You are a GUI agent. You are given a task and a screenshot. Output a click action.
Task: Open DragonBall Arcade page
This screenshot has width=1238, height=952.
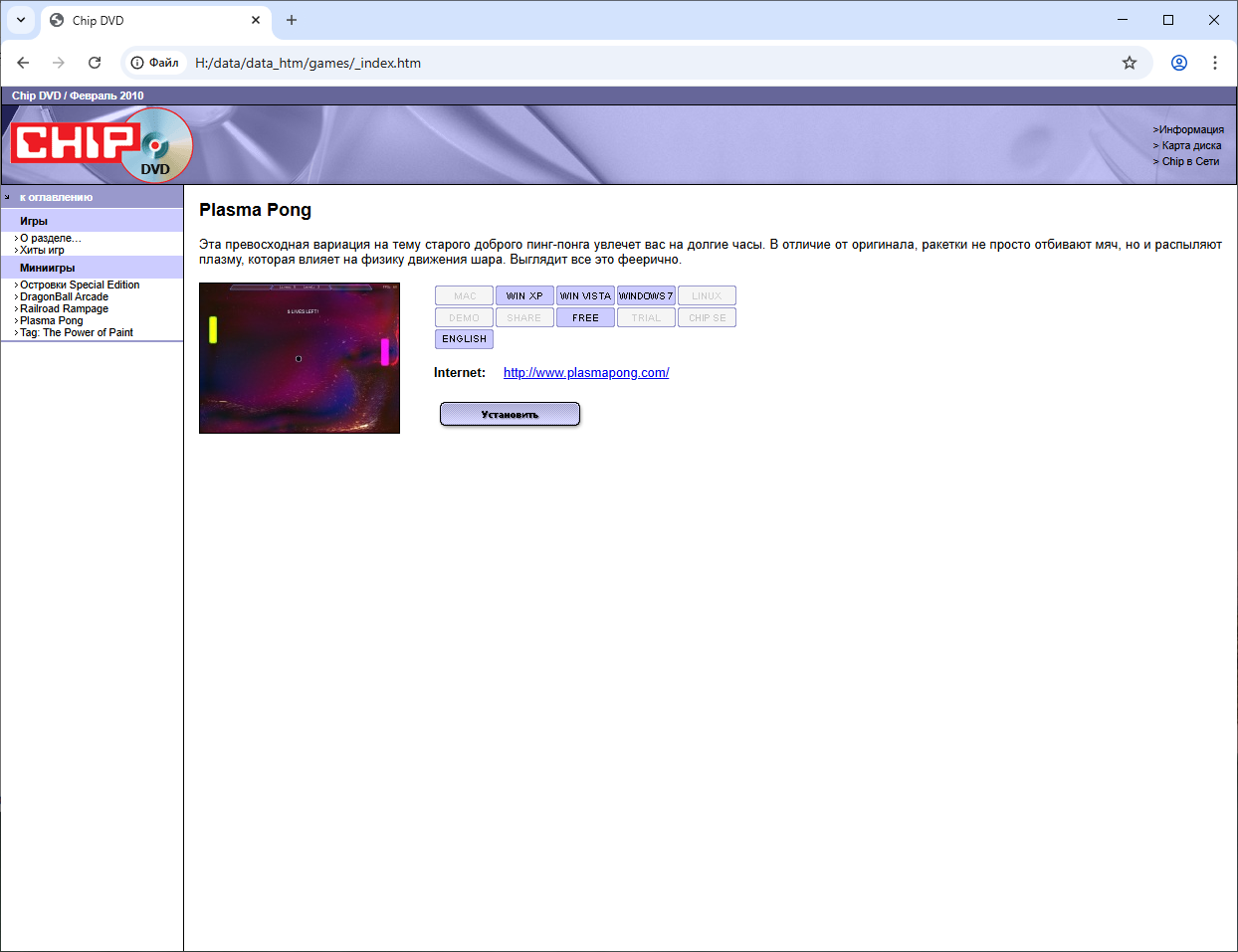tap(64, 296)
